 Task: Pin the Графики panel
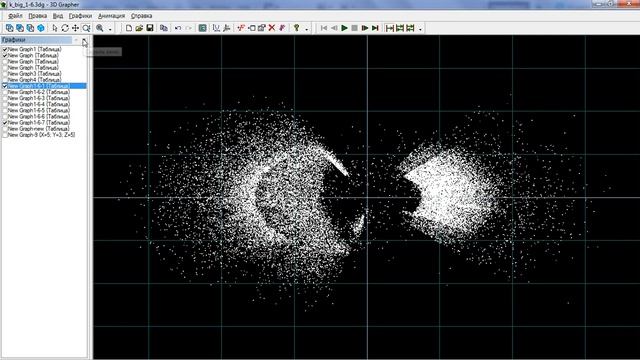pyautogui.click(x=76, y=40)
